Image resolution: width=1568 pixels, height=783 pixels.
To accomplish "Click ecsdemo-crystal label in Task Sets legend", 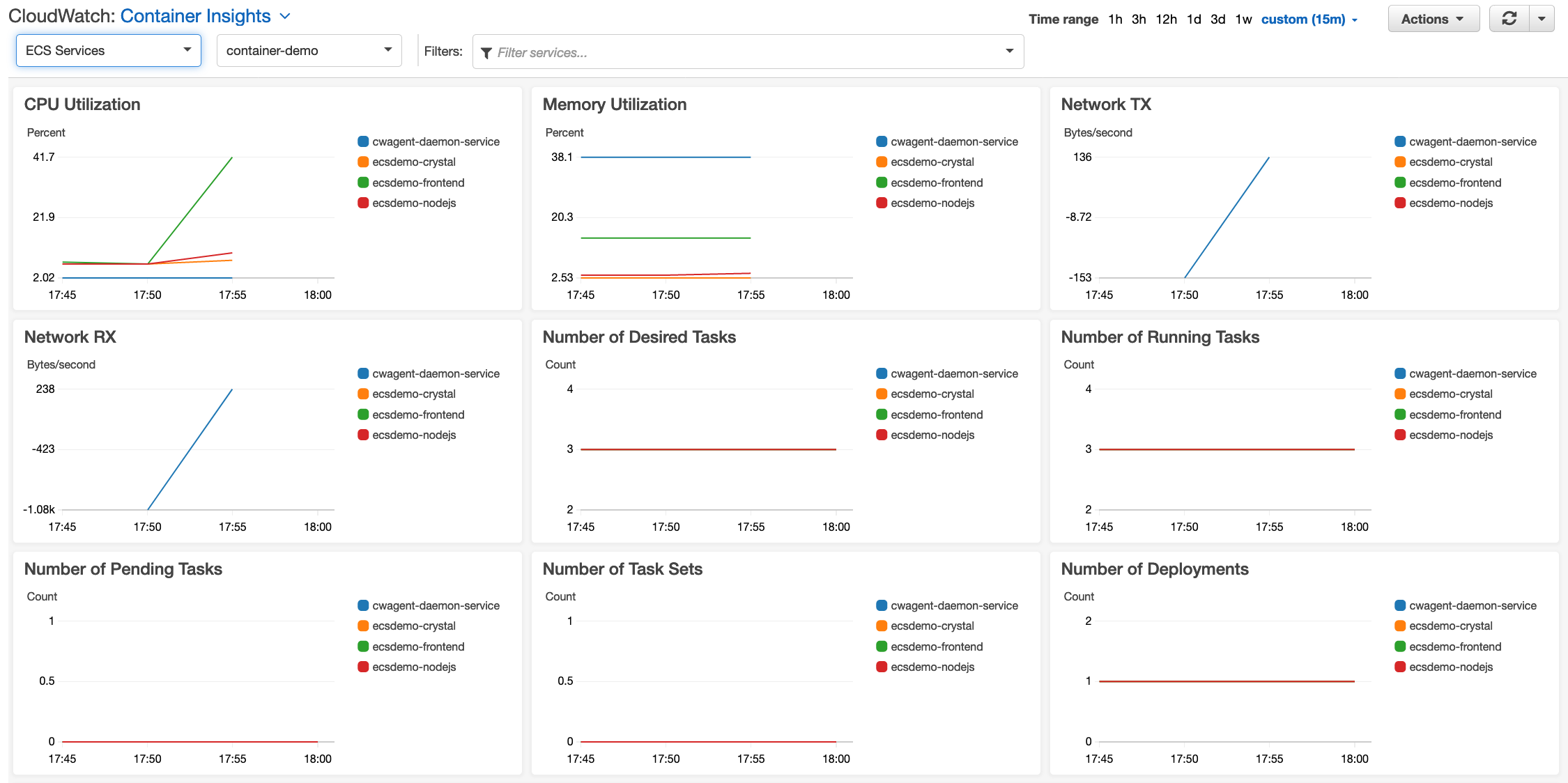I will (932, 626).
